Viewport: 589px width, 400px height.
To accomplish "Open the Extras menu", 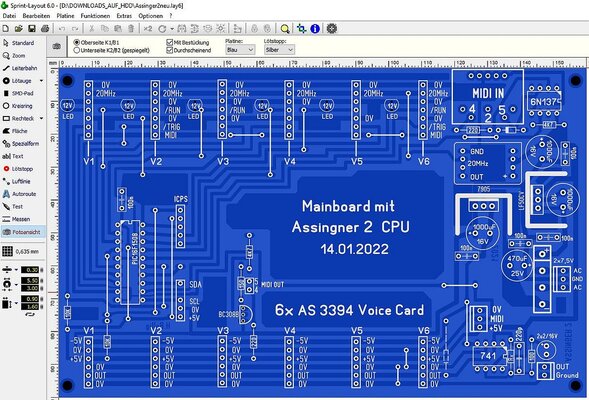I will [124, 16].
